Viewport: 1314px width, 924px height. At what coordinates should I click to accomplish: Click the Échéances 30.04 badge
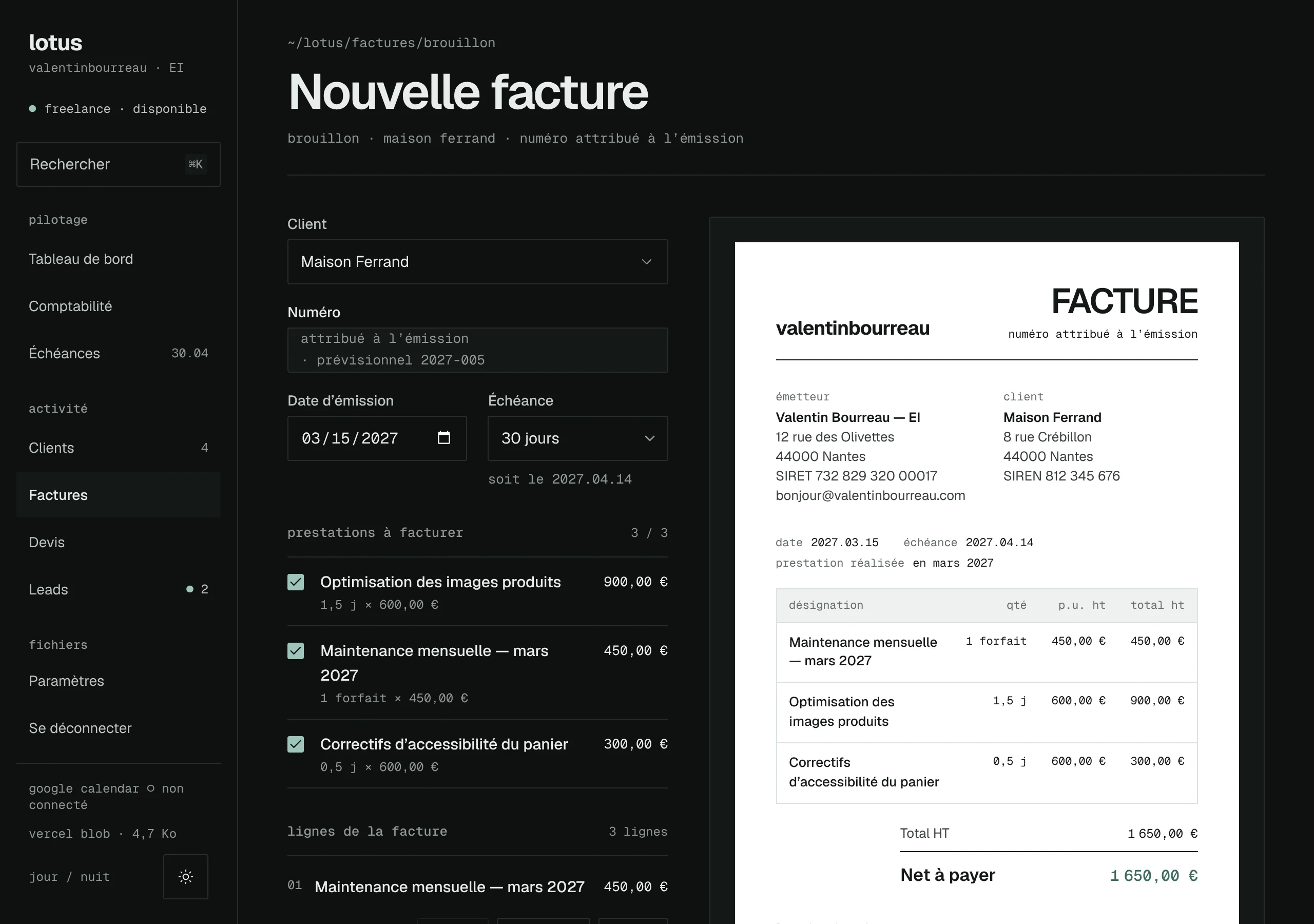189,353
